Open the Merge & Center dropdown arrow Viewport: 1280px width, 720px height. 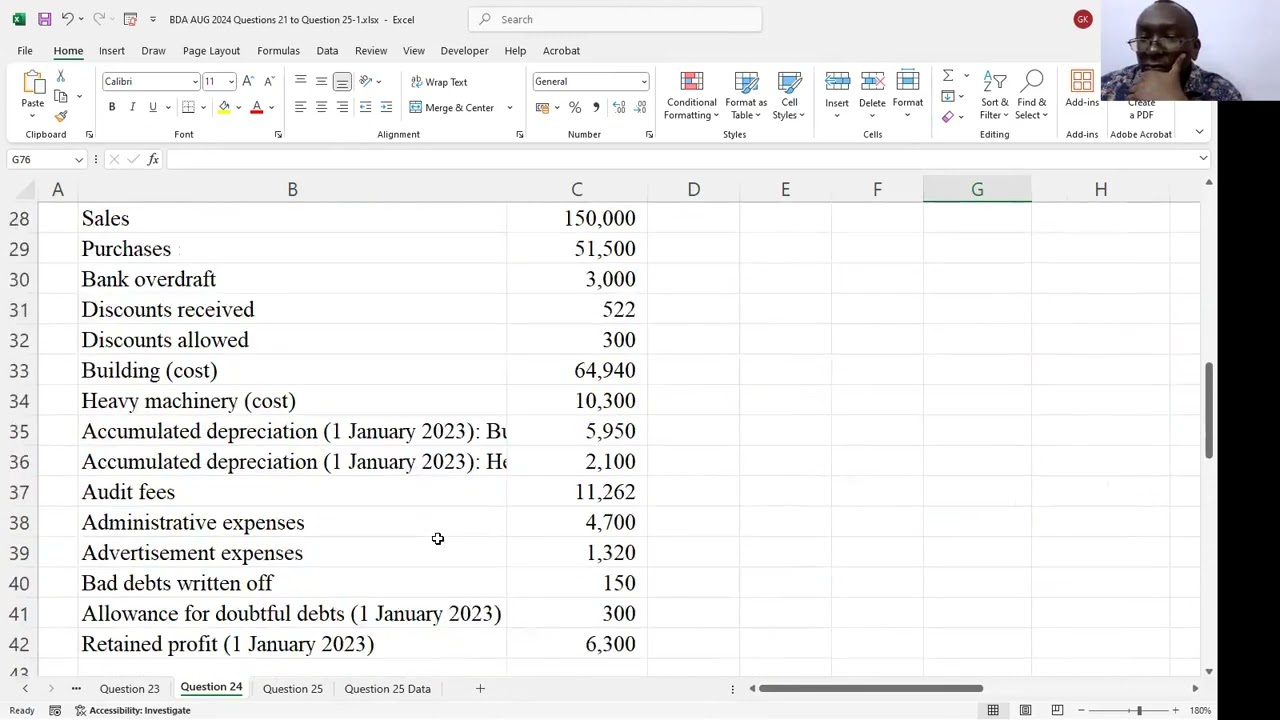tap(509, 108)
